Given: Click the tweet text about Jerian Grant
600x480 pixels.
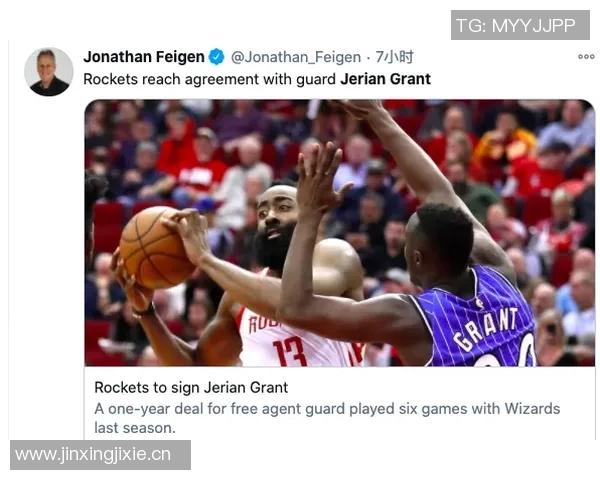Looking at the screenshot, I should pyautogui.click(x=257, y=79).
